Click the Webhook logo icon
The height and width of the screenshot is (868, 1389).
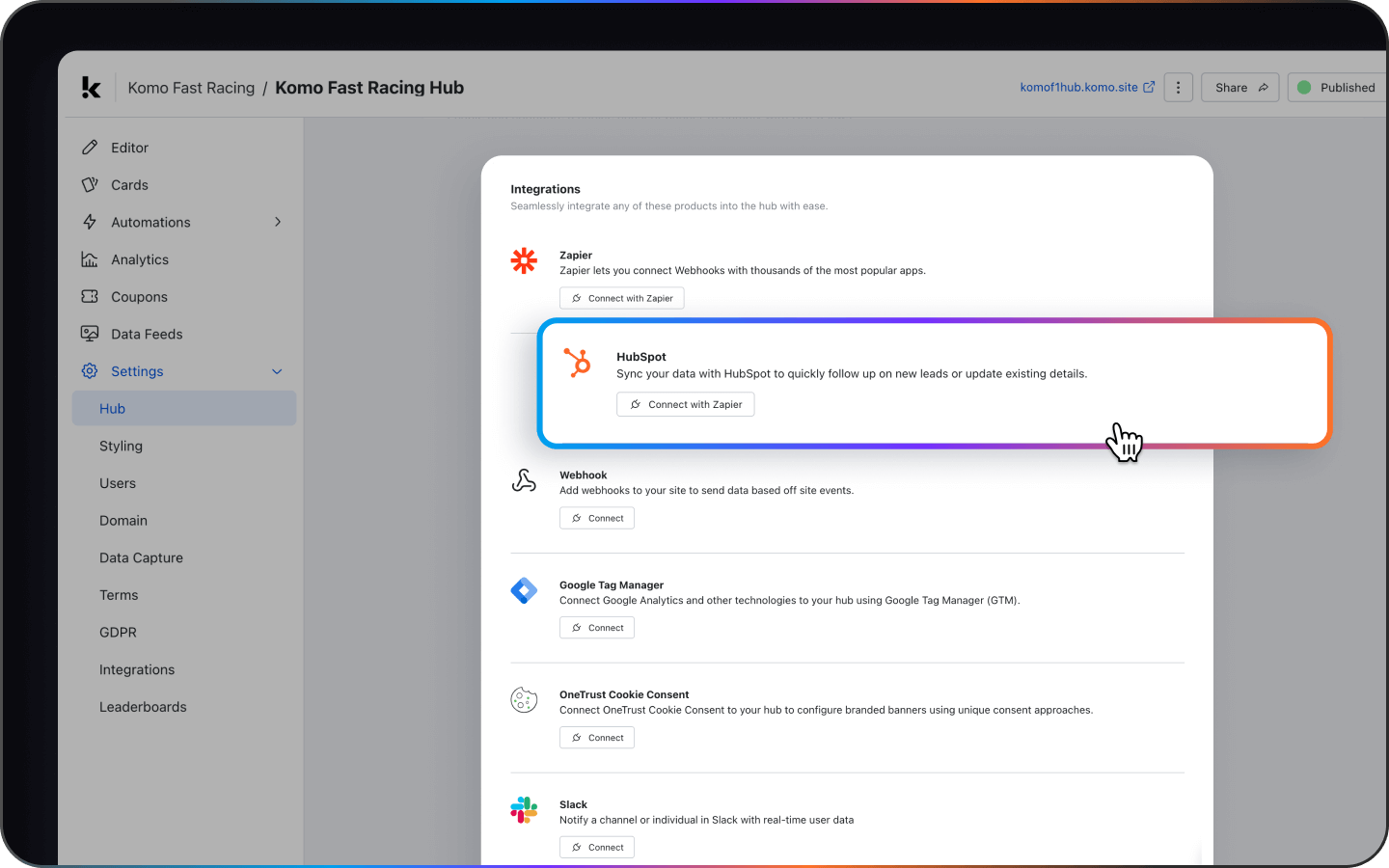point(524,480)
